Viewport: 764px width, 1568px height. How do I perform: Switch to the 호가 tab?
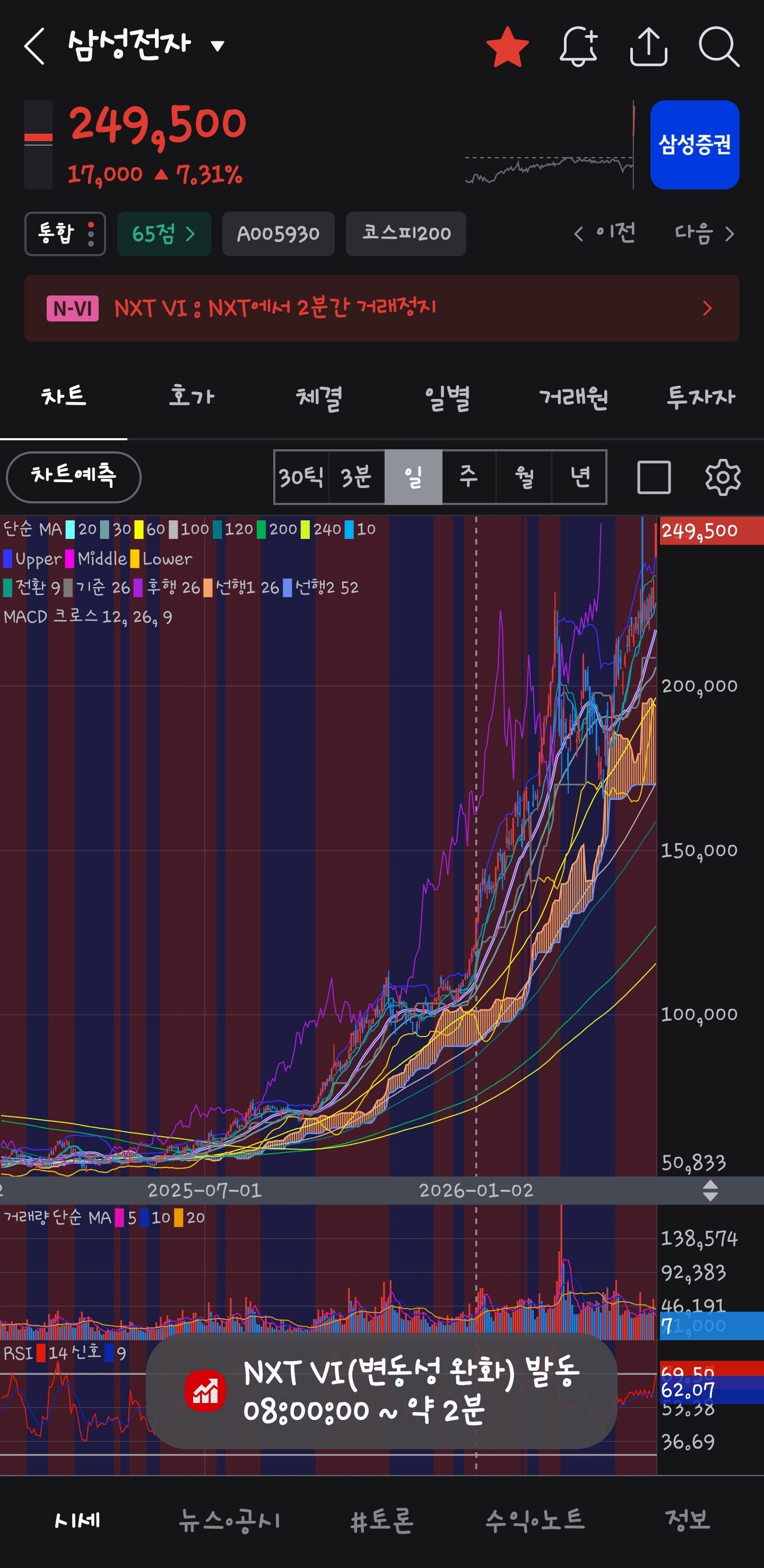(191, 397)
